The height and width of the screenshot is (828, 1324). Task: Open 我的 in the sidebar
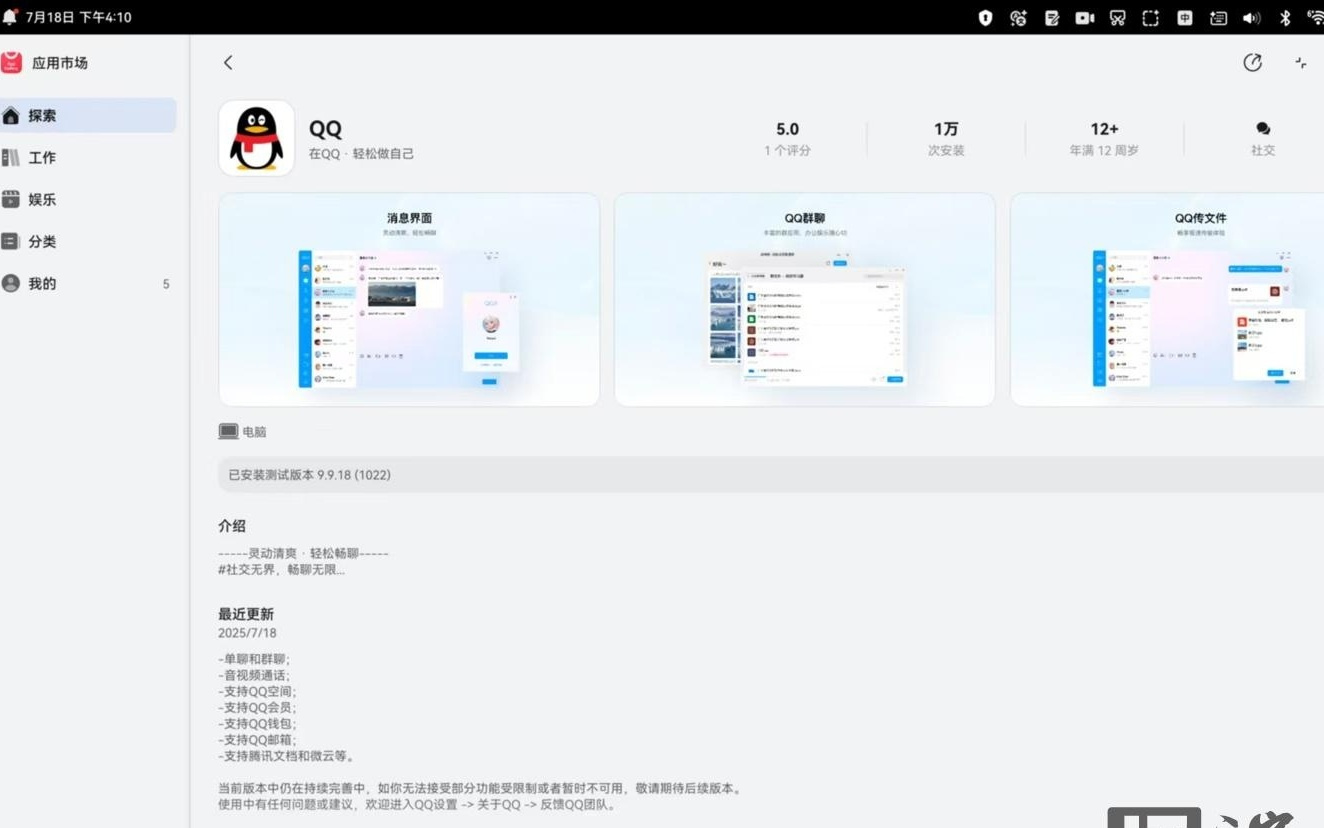pyautogui.click(x=88, y=283)
